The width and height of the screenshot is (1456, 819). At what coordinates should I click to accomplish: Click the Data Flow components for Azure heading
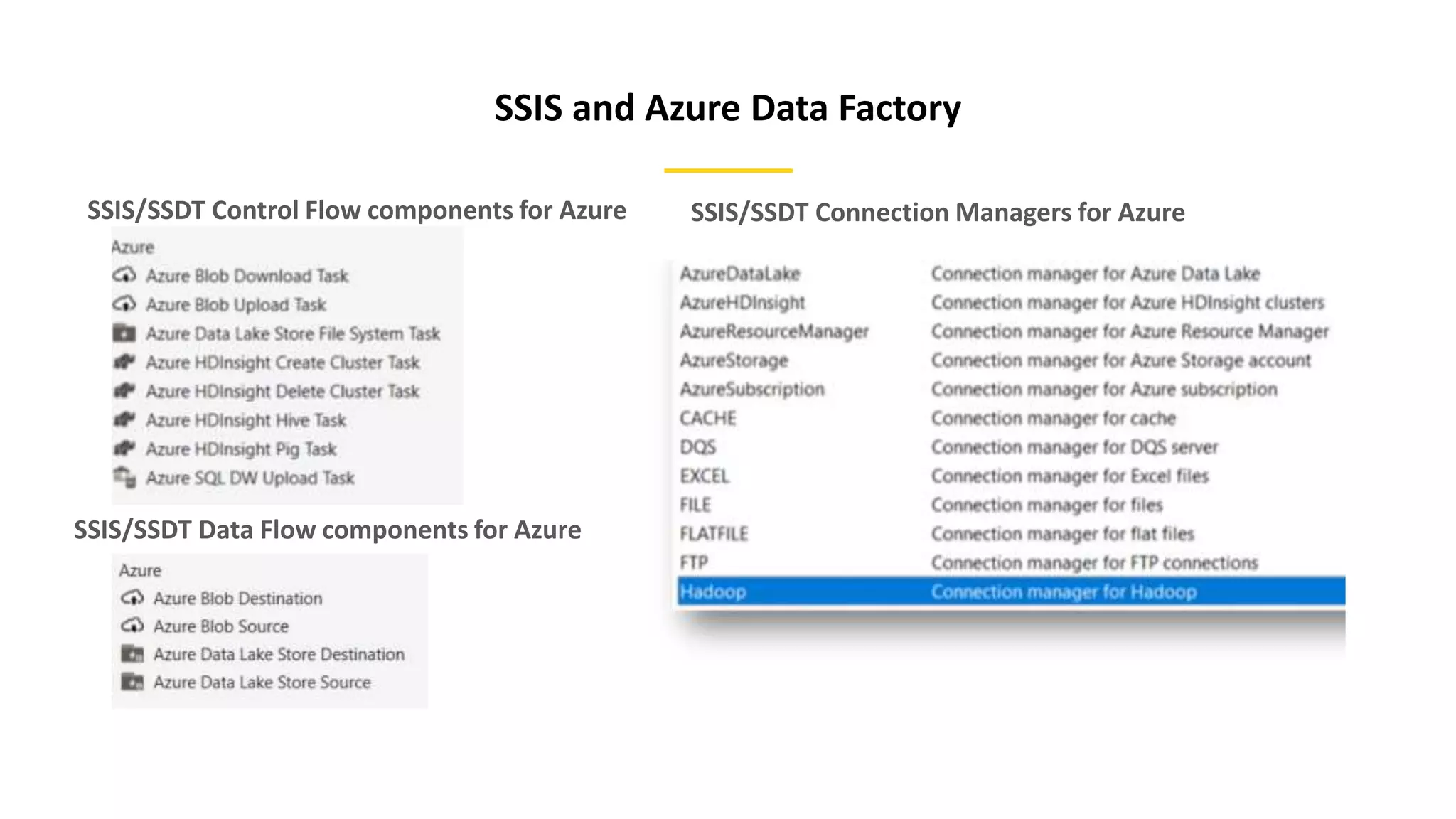pyautogui.click(x=327, y=530)
